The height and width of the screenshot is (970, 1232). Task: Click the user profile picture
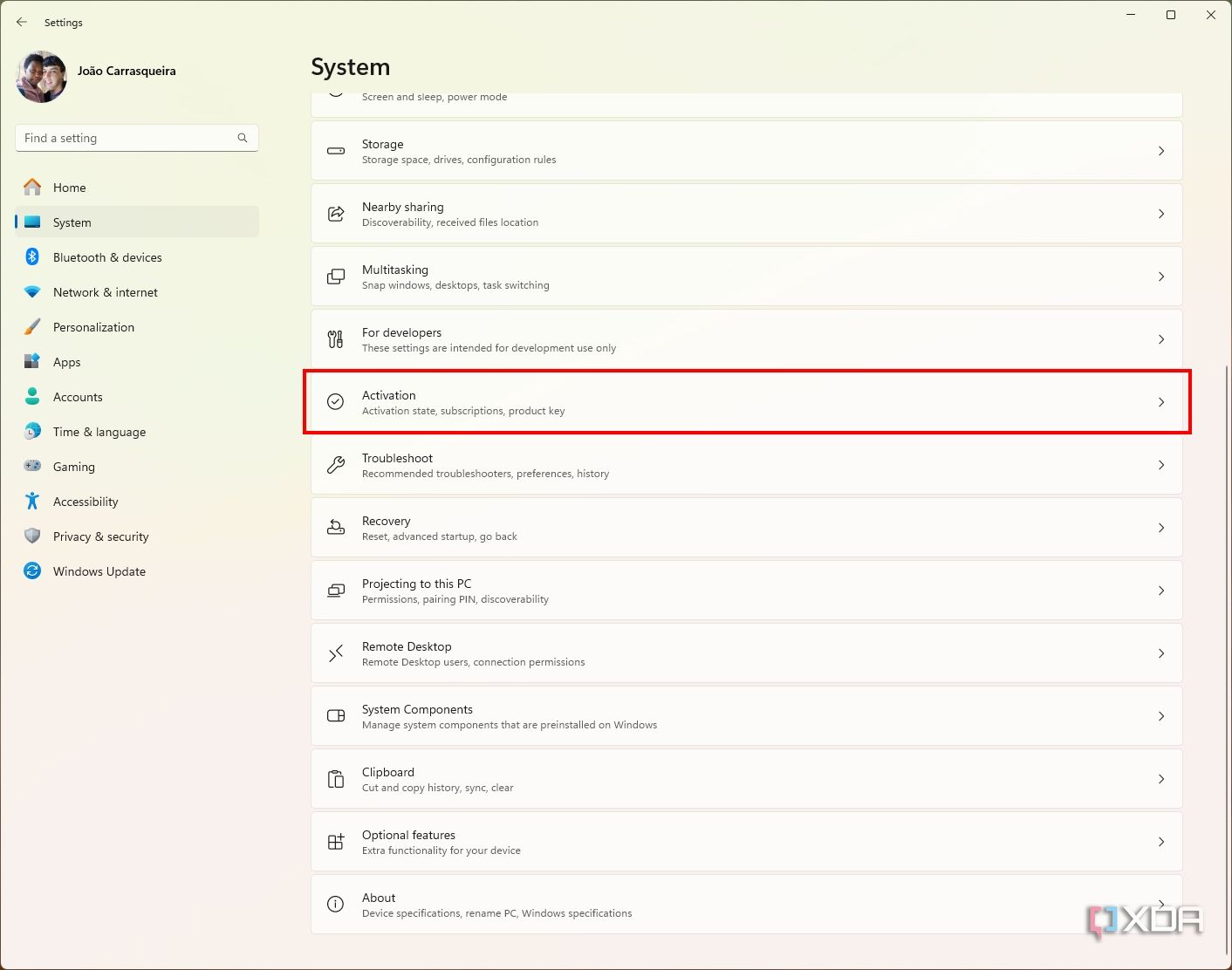pyautogui.click(x=41, y=77)
